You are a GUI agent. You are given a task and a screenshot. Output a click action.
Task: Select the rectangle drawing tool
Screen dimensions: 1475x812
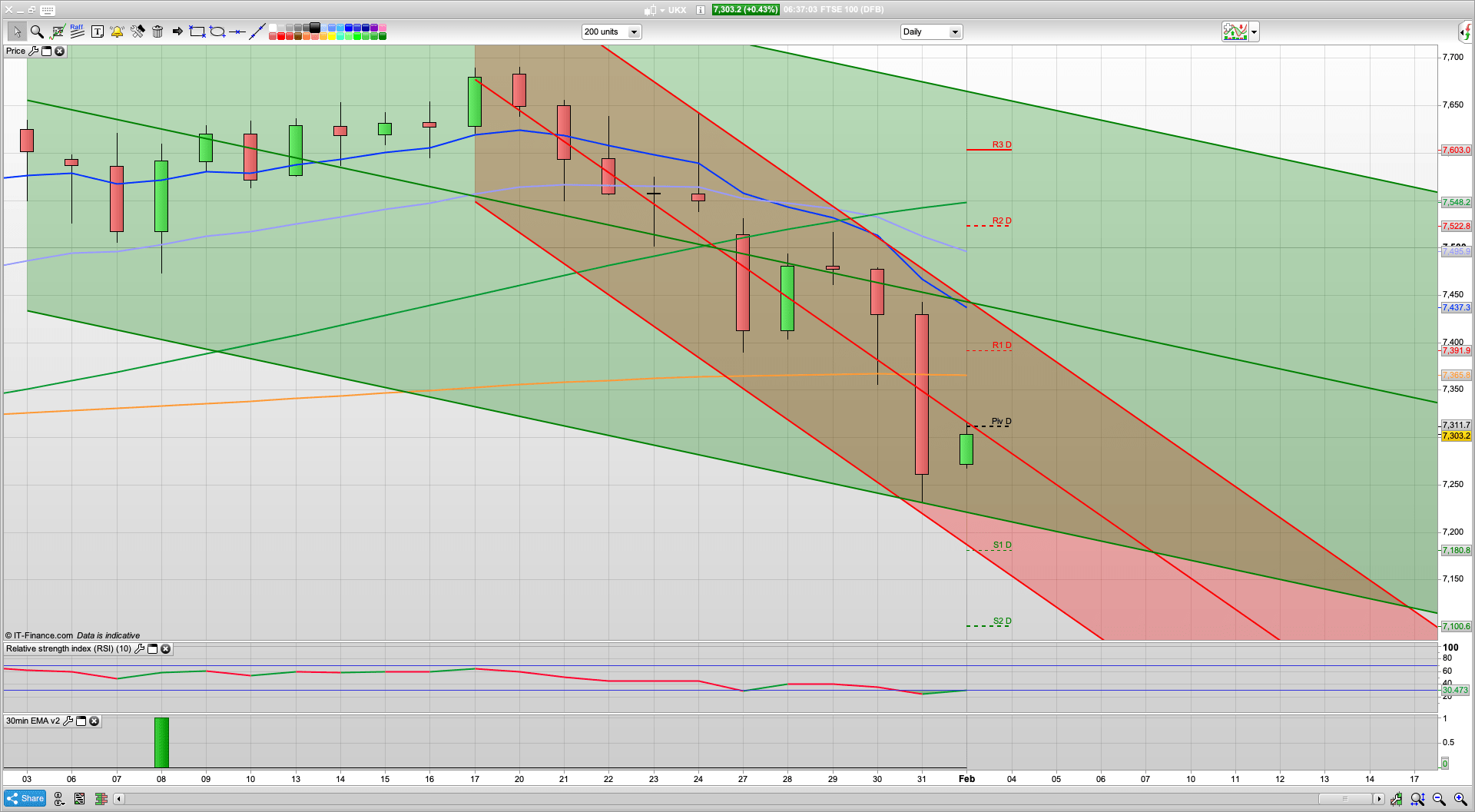(197, 31)
